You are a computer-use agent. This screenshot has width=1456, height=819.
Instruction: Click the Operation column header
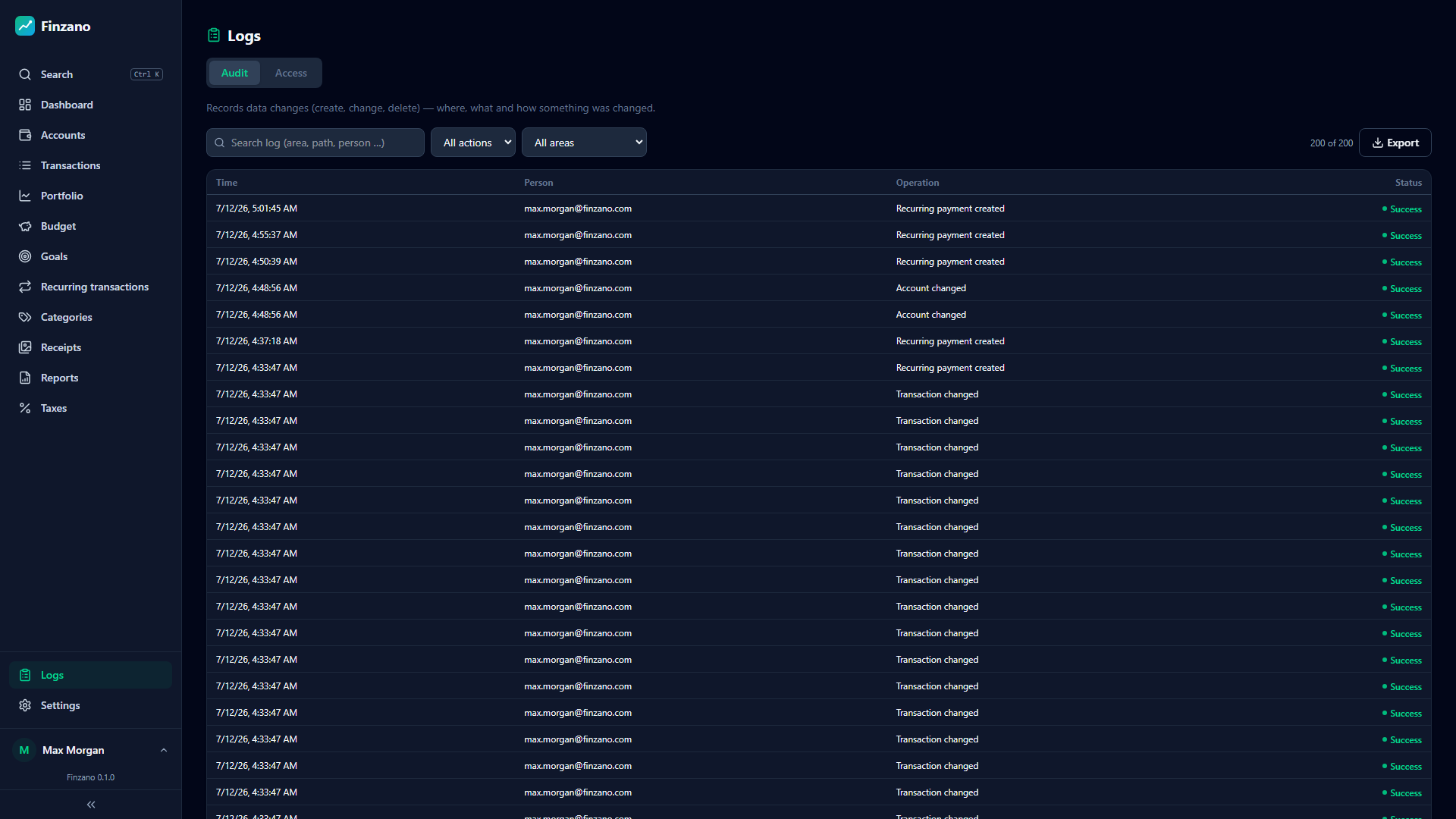(918, 183)
